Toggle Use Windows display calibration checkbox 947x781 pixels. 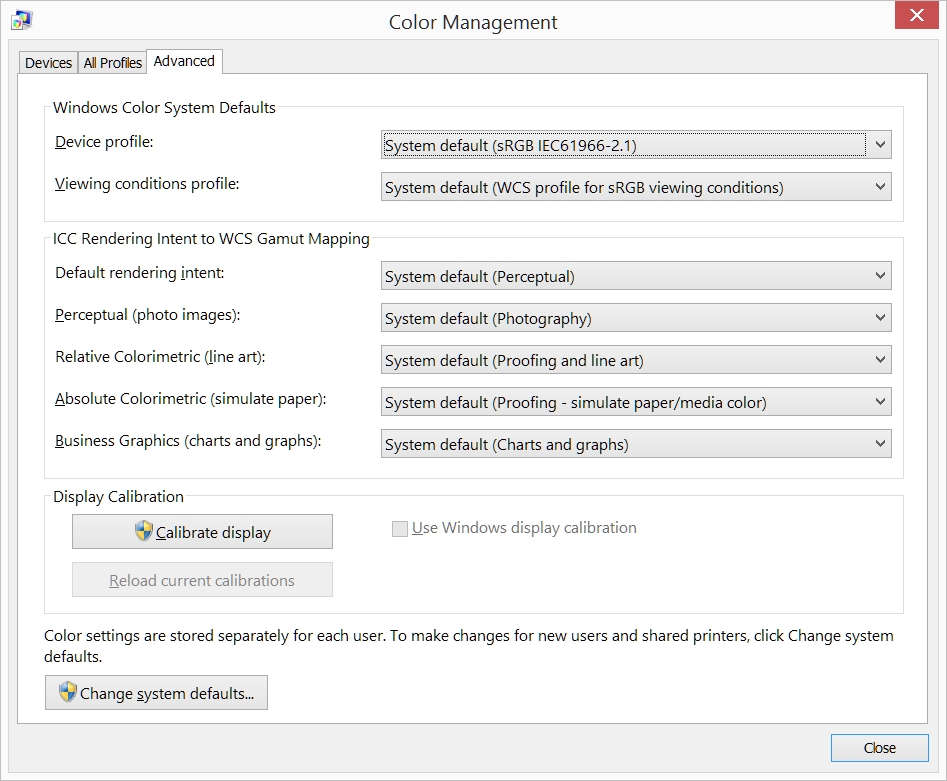point(399,529)
